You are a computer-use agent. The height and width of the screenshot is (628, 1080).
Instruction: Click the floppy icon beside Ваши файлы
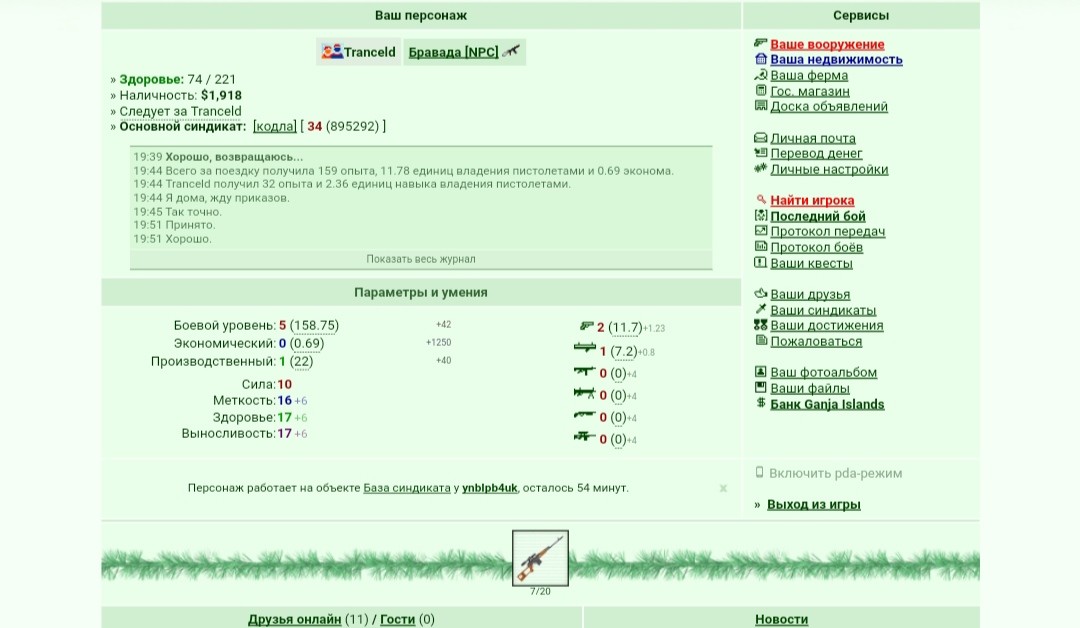[x=760, y=387]
